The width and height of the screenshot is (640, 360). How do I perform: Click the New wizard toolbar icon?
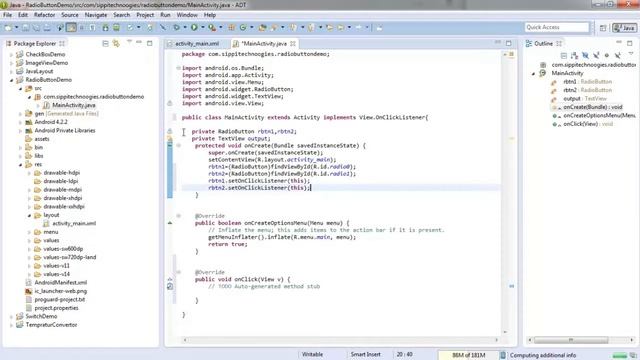pos(8,28)
